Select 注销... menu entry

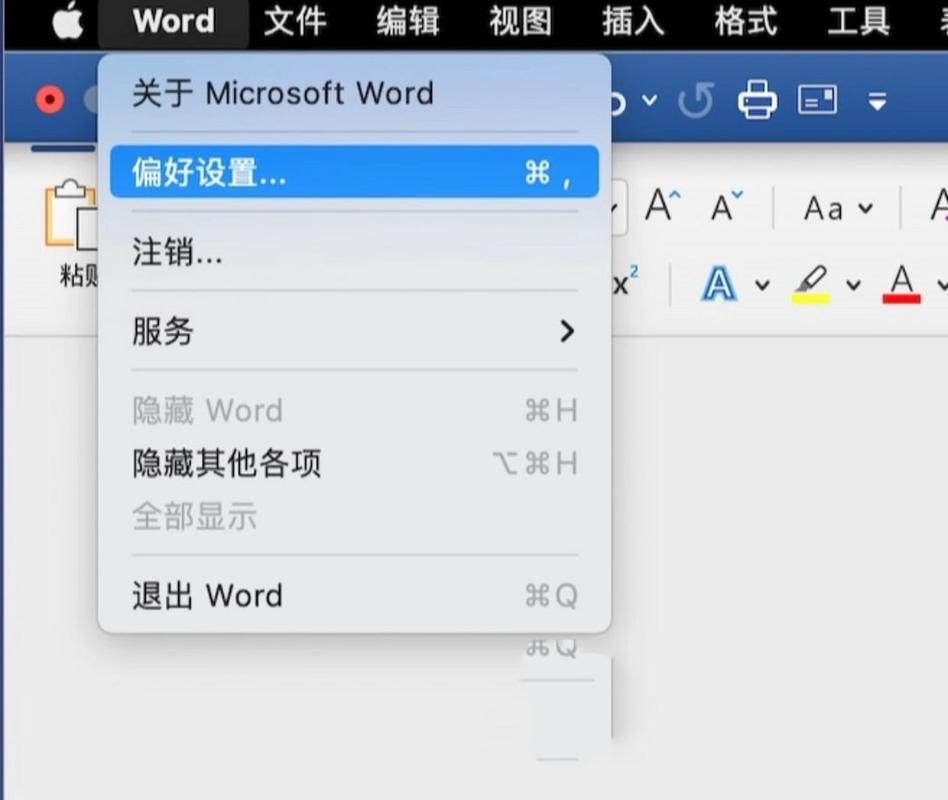tap(354, 252)
